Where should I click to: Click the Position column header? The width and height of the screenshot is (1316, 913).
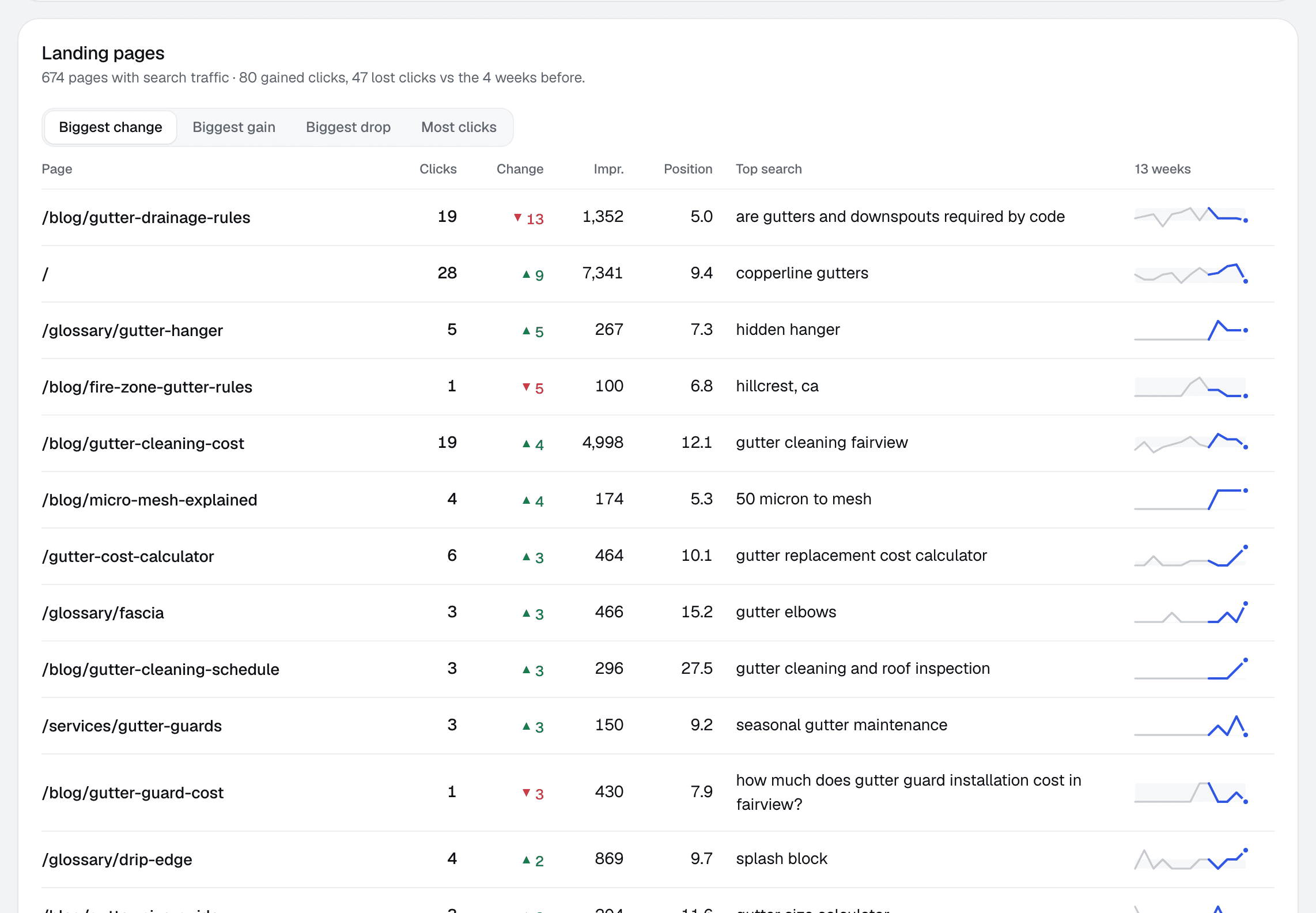coord(688,169)
